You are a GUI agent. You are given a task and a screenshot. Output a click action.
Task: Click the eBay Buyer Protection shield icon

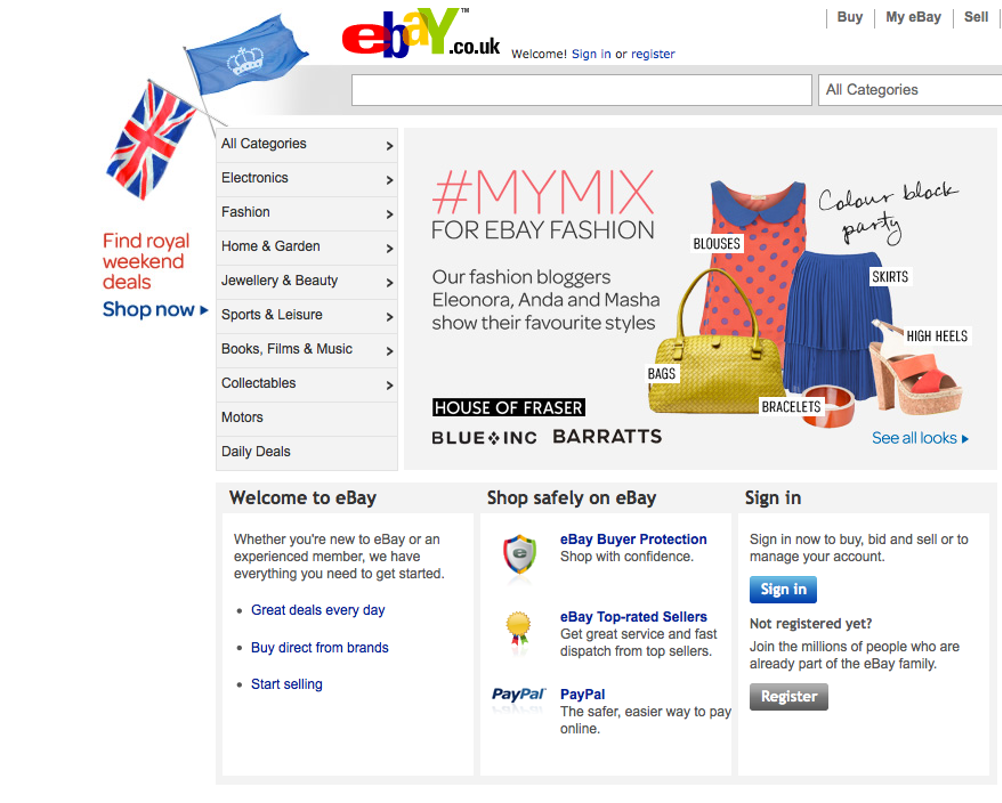point(520,556)
